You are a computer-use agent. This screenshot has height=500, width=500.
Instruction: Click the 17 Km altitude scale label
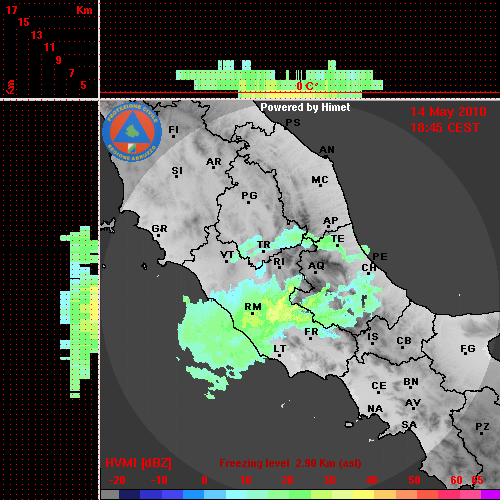12,10
